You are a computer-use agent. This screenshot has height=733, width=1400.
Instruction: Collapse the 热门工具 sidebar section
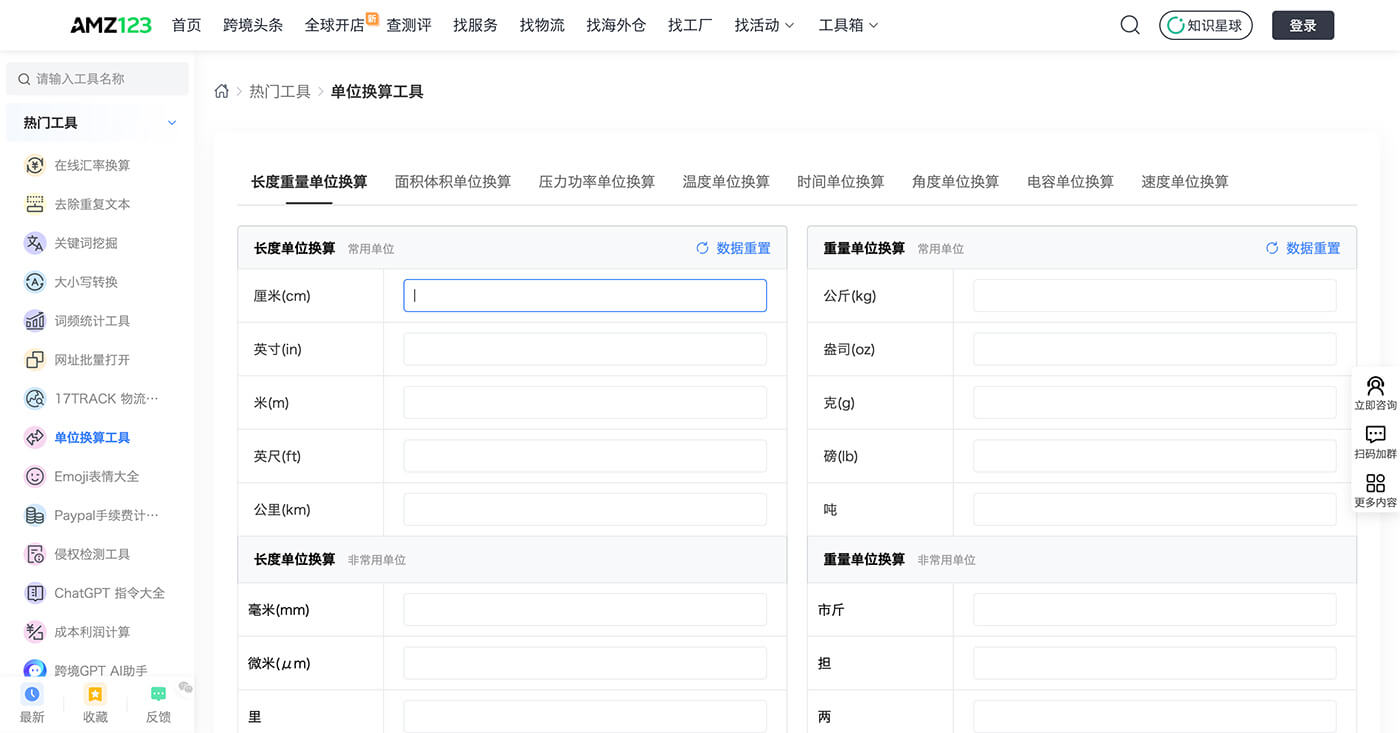pyautogui.click(x=172, y=123)
